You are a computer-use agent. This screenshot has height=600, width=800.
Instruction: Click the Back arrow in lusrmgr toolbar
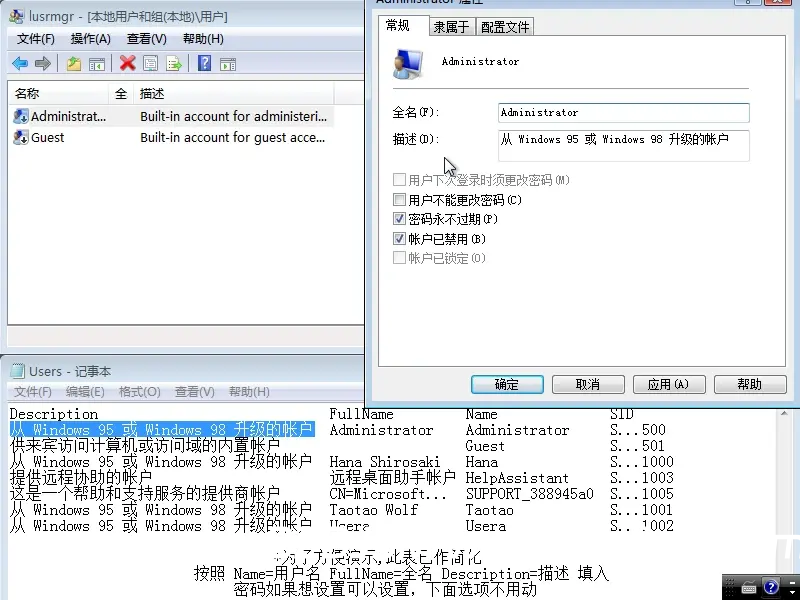pyautogui.click(x=20, y=64)
